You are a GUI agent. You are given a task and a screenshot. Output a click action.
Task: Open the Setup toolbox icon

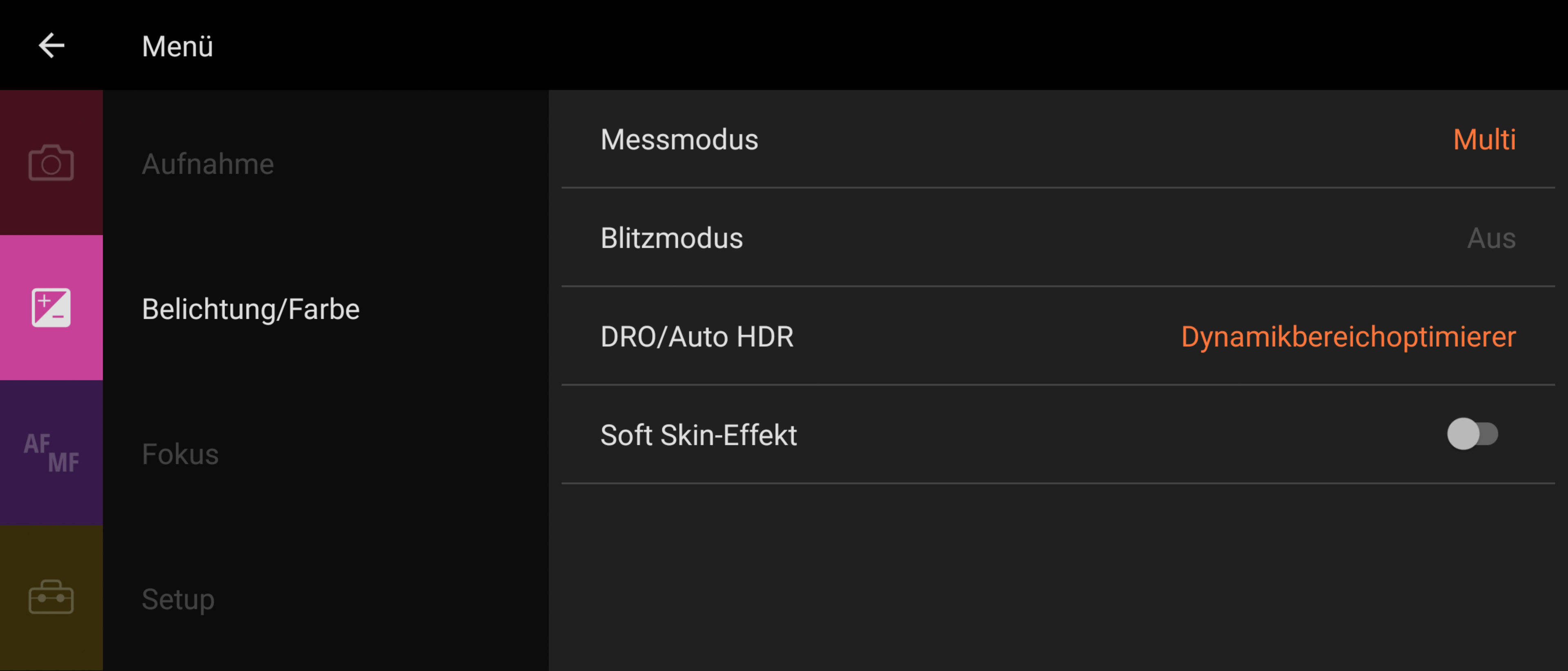(51, 598)
